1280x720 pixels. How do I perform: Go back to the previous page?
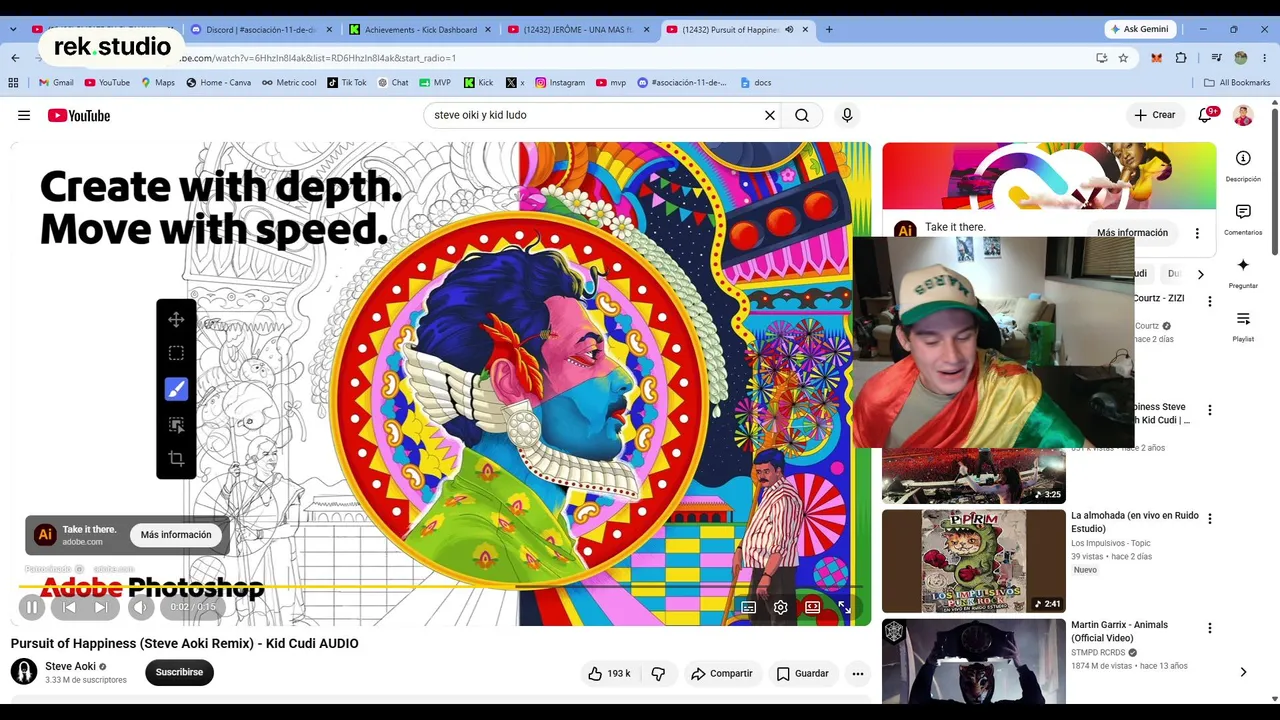(15, 58)
